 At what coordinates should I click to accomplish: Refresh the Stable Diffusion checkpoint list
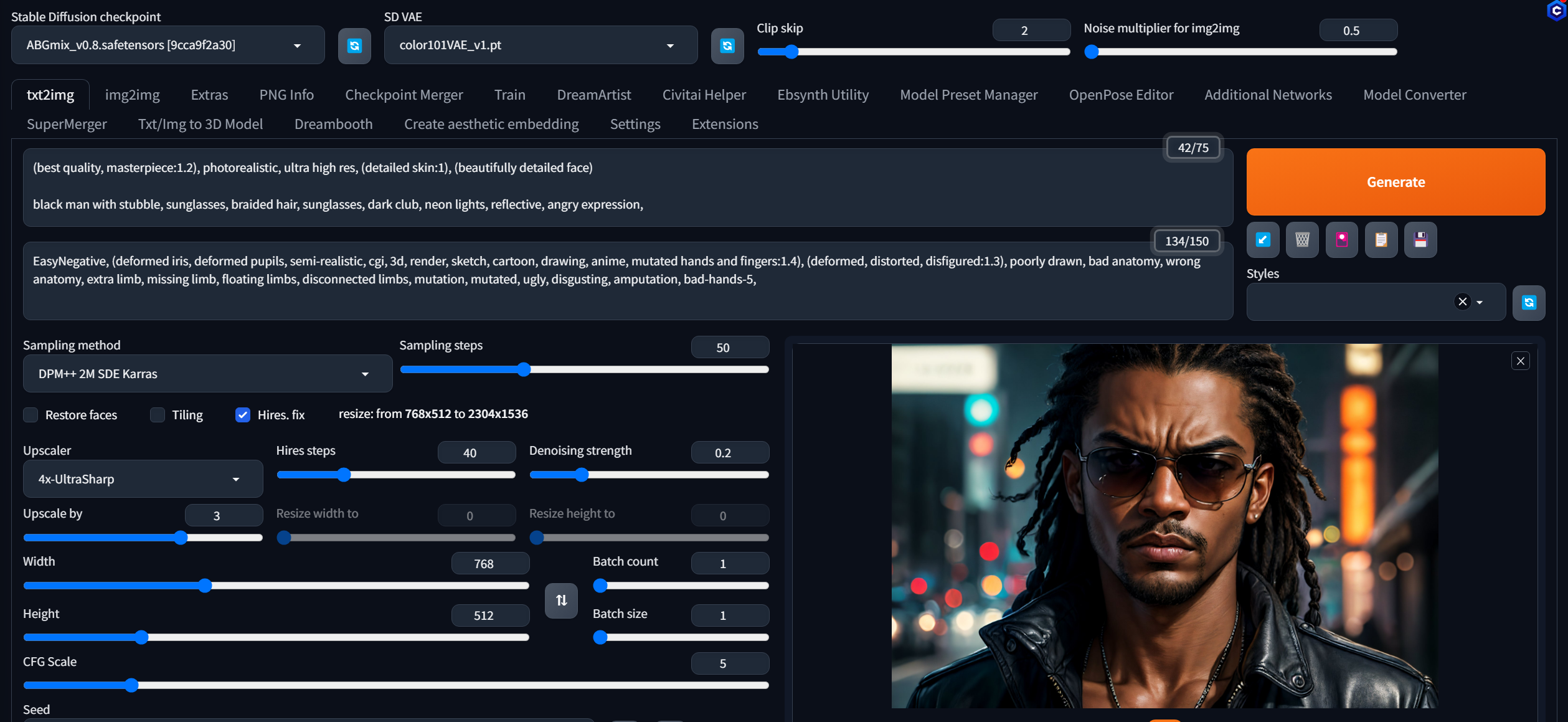point(354,45)
